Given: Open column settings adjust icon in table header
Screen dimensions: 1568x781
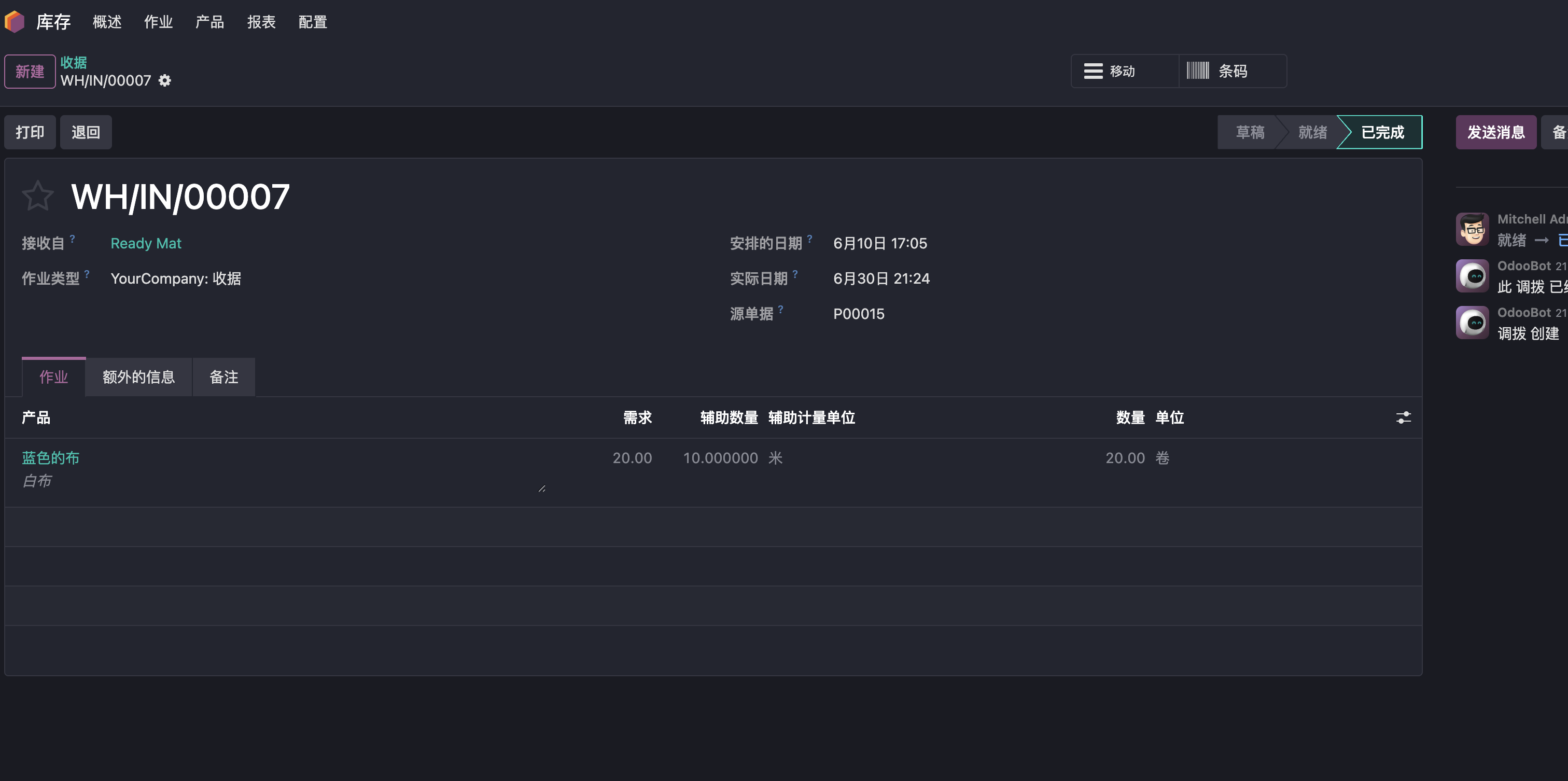Looking at the screenshot, I should click(1403, 417).
